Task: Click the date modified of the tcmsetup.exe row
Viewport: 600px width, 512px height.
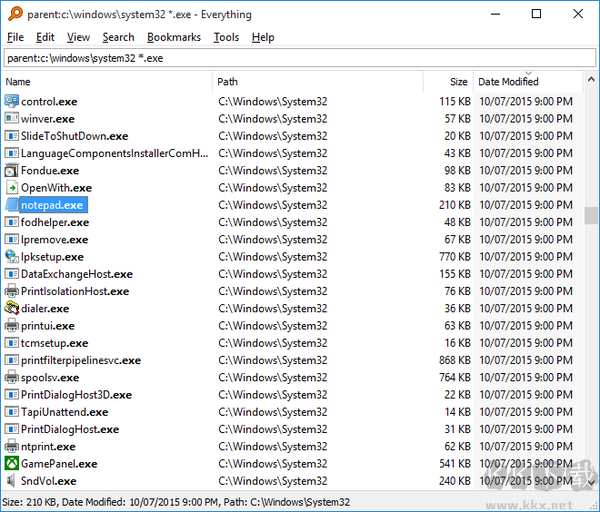Action: [x=526, y=343]
